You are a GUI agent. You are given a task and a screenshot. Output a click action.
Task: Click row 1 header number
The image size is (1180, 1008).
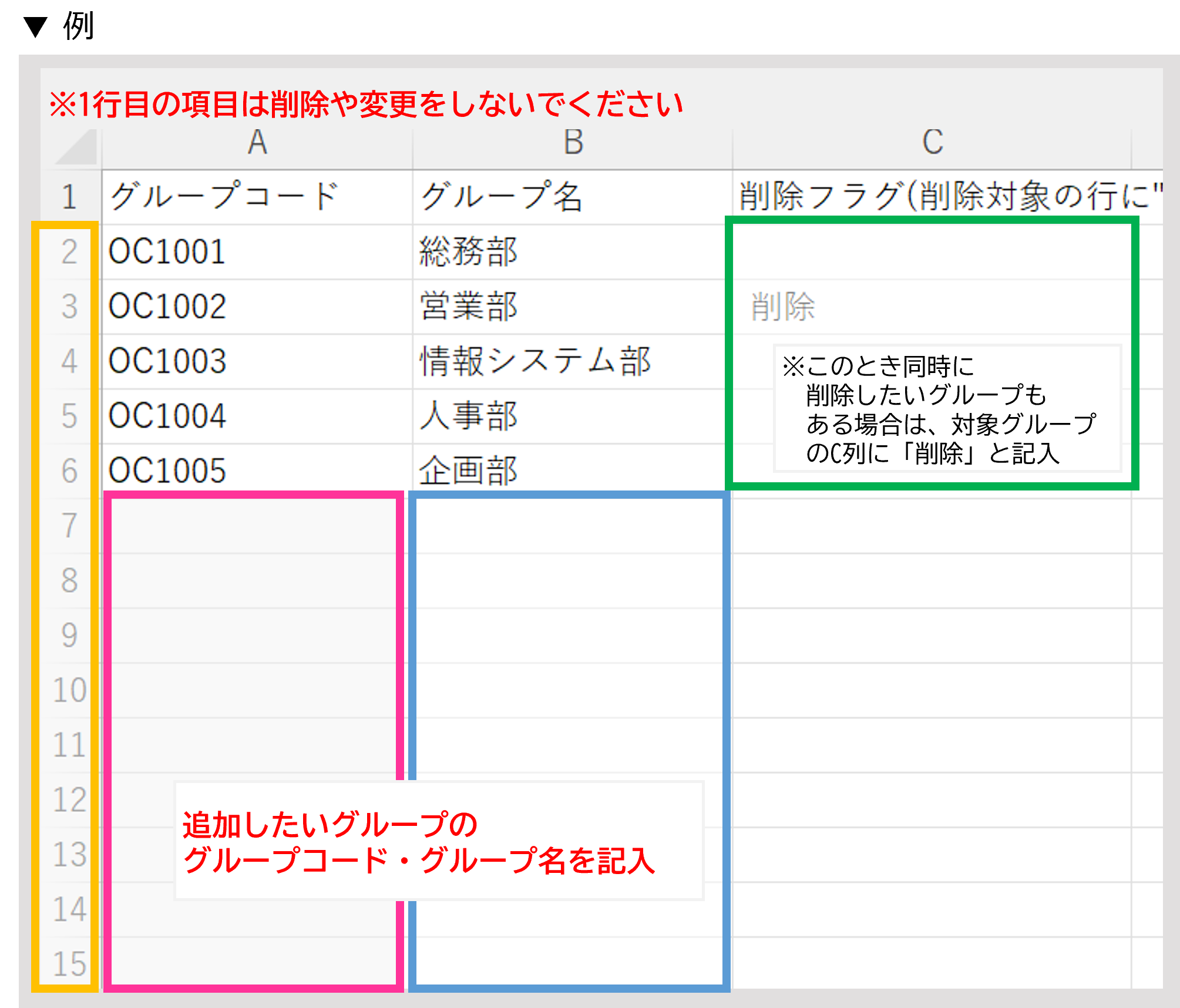tap(70, 197)
